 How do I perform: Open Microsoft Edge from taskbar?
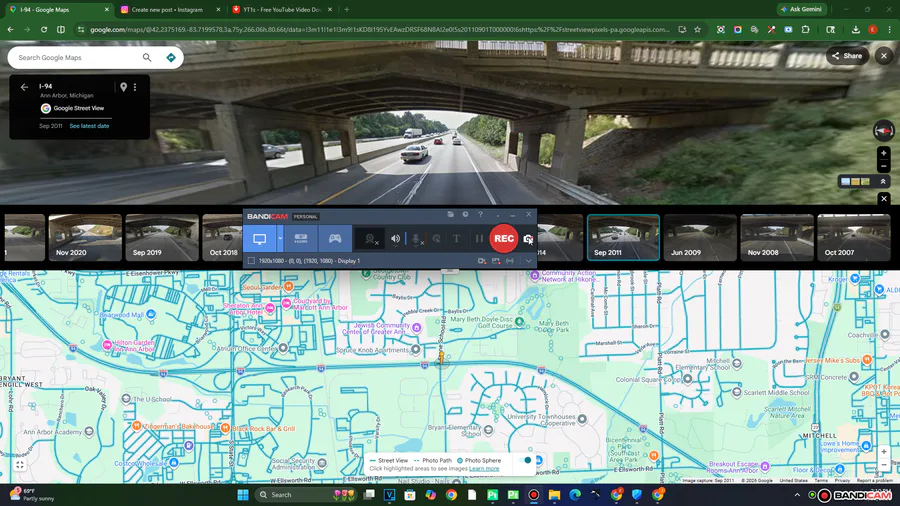pos(575,495)
